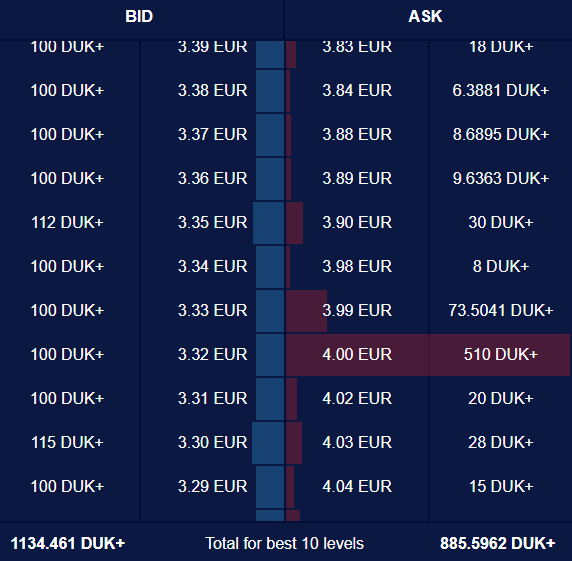
Task: Select the 3.35 EUR bid price
Action: pos(213,223)
